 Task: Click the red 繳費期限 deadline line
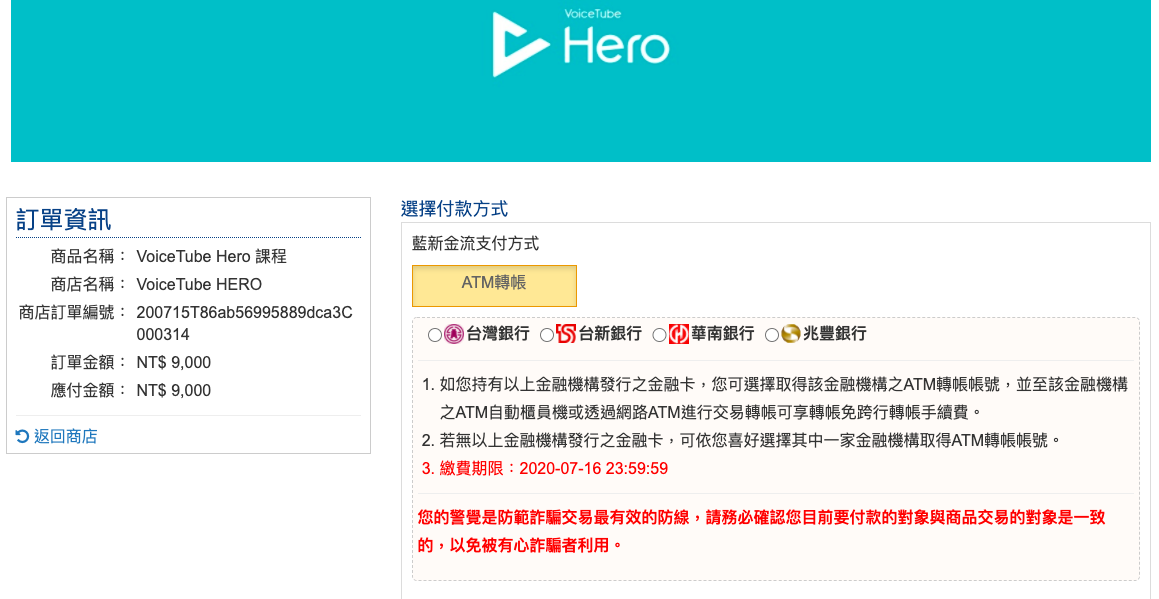(x=544, y=468)
